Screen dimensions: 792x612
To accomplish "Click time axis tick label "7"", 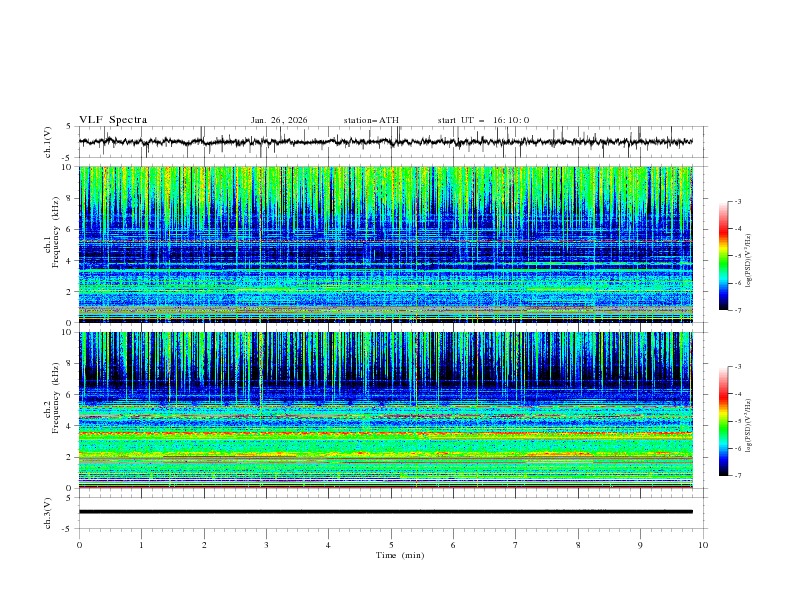I will click(516, 545).
